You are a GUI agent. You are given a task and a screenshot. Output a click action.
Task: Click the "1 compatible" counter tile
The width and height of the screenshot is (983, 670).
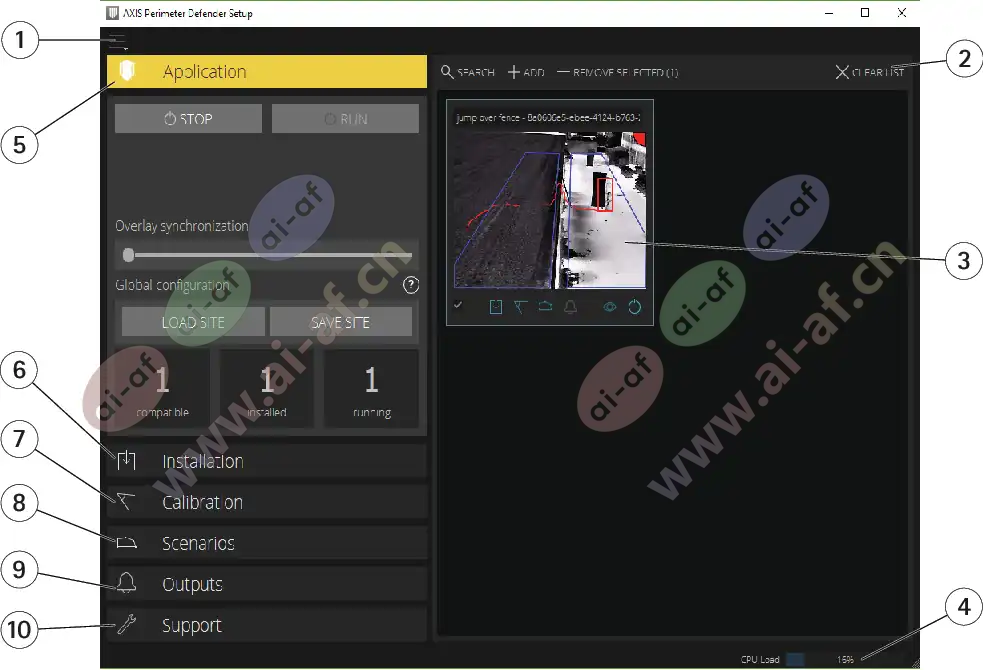pos(162,389)
